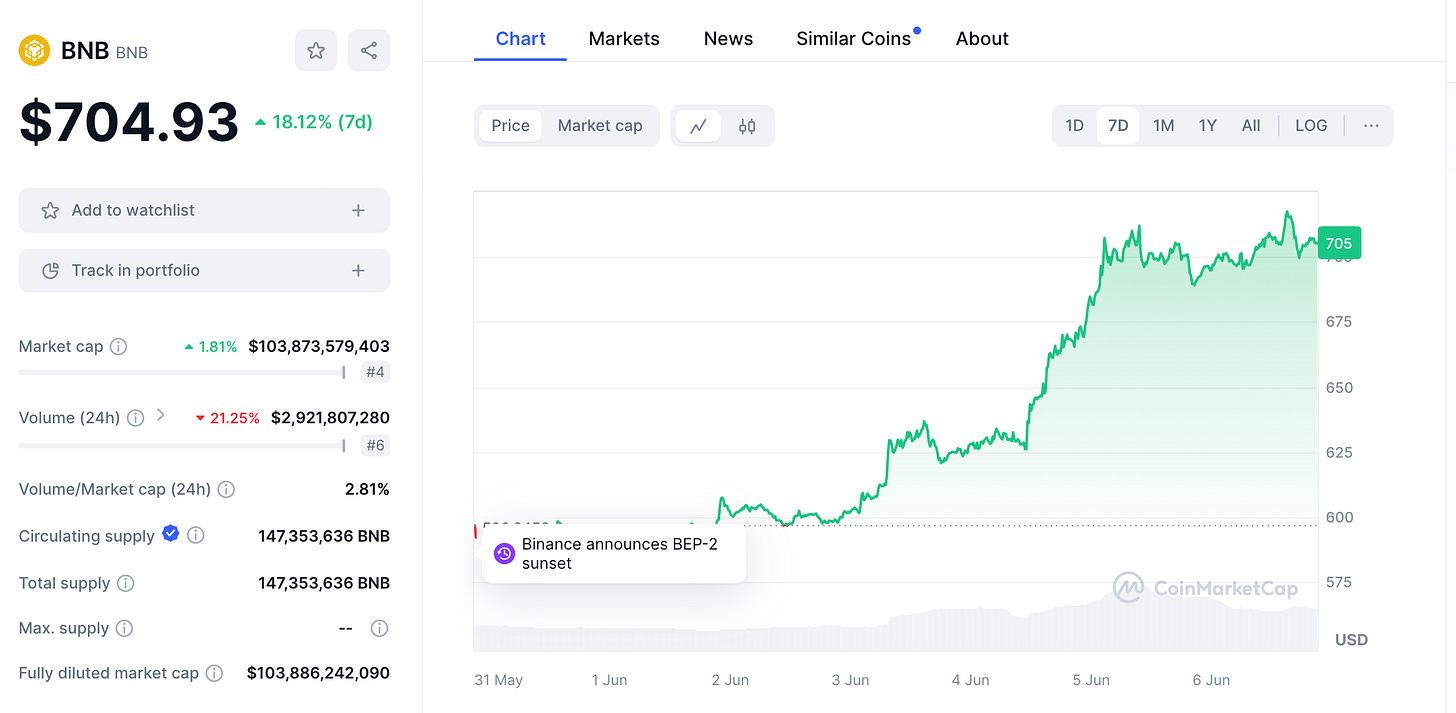Open the Markets tab

(x=624, y=39)
